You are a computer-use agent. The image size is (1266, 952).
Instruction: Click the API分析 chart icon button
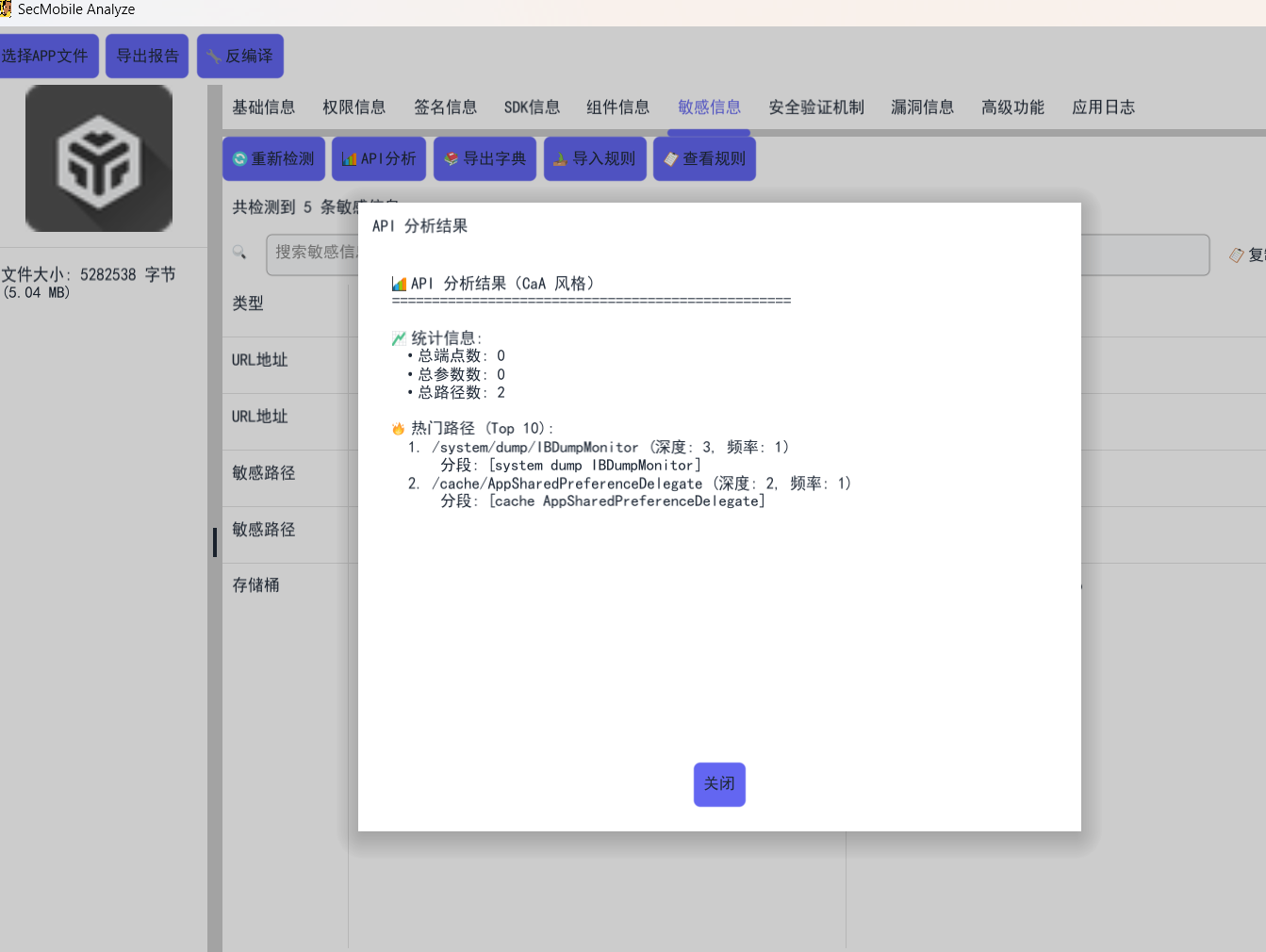pos(379,158)
